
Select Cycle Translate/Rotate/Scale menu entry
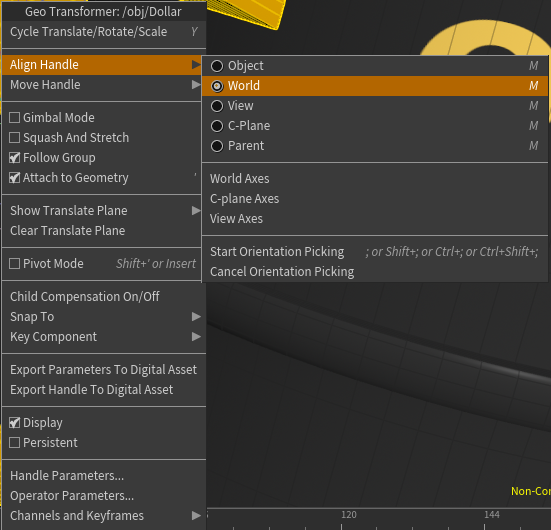tap(104, 32)
